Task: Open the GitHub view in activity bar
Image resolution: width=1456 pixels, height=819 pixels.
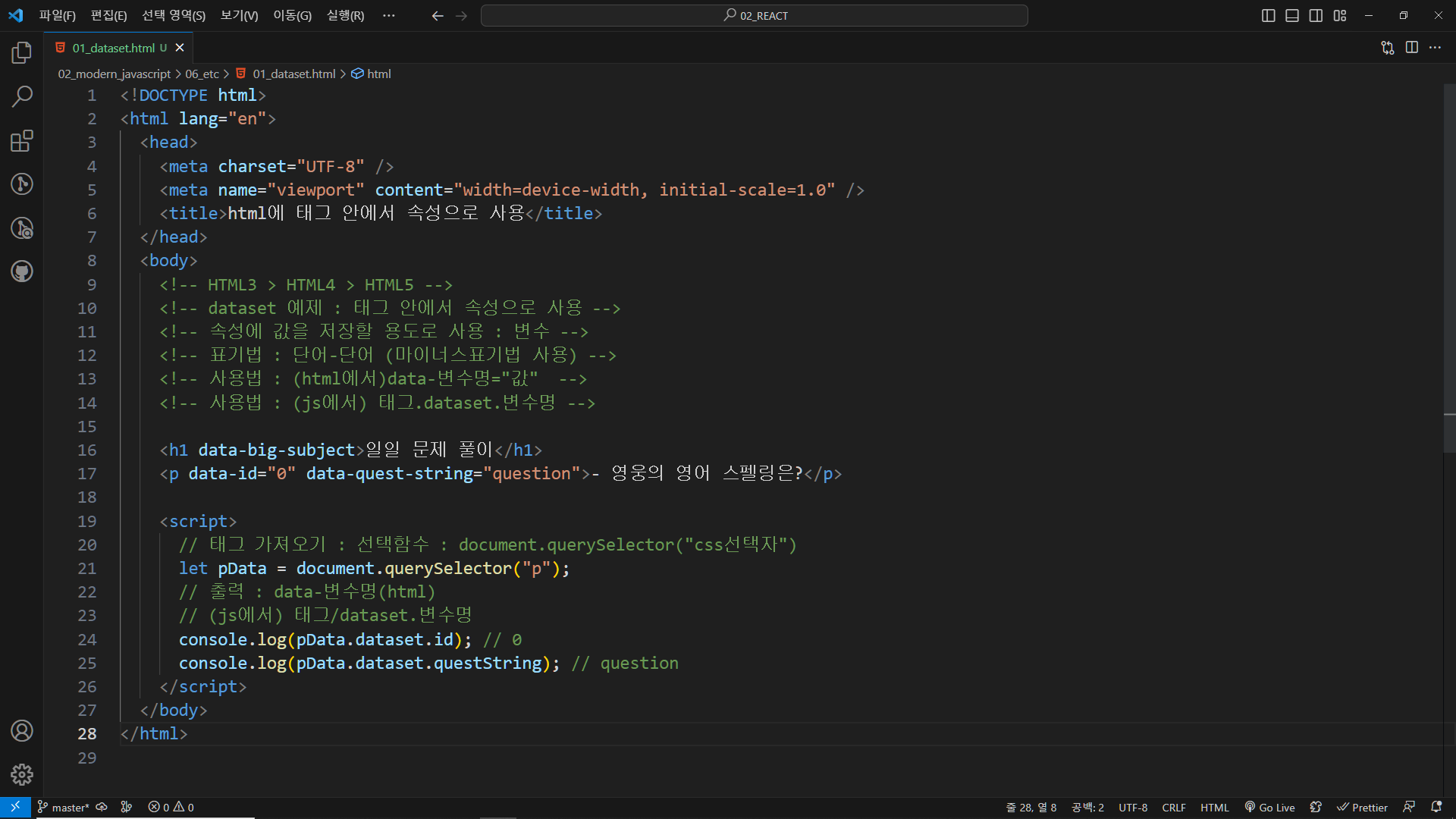Action: click(x=21, y=271)
